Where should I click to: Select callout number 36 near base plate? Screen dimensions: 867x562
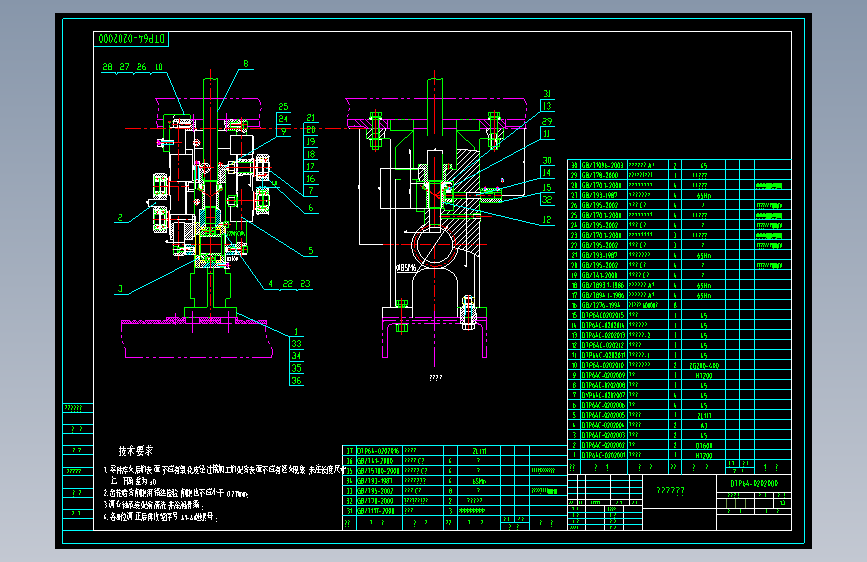pyautogui.click(x=296, y=380)
